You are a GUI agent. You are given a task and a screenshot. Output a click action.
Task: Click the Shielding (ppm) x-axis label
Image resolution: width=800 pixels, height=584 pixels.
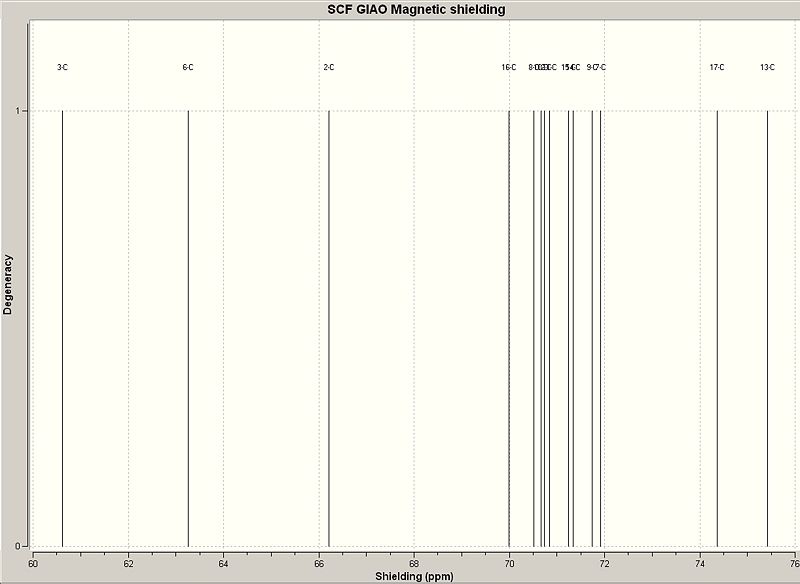click(x=414, y=576)
